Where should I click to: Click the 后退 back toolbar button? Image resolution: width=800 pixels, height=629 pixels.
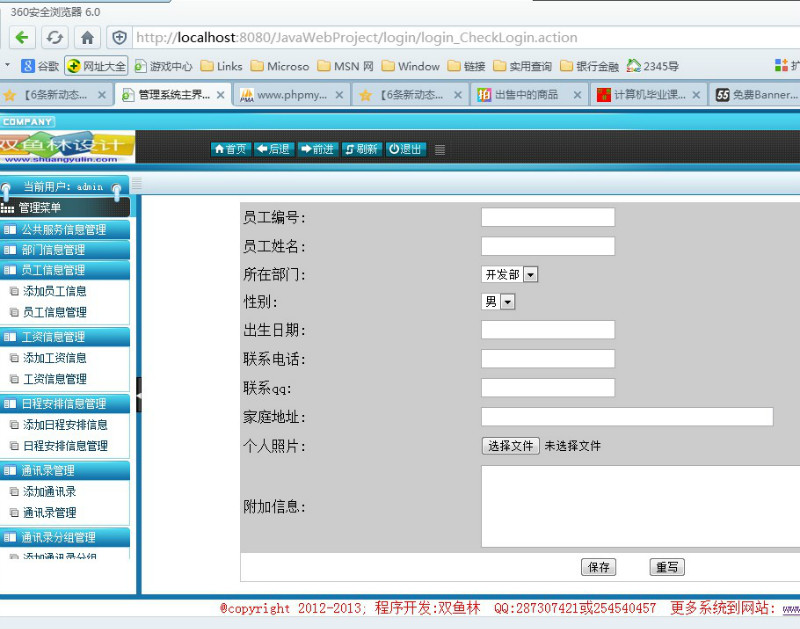(x=274, y=149)
